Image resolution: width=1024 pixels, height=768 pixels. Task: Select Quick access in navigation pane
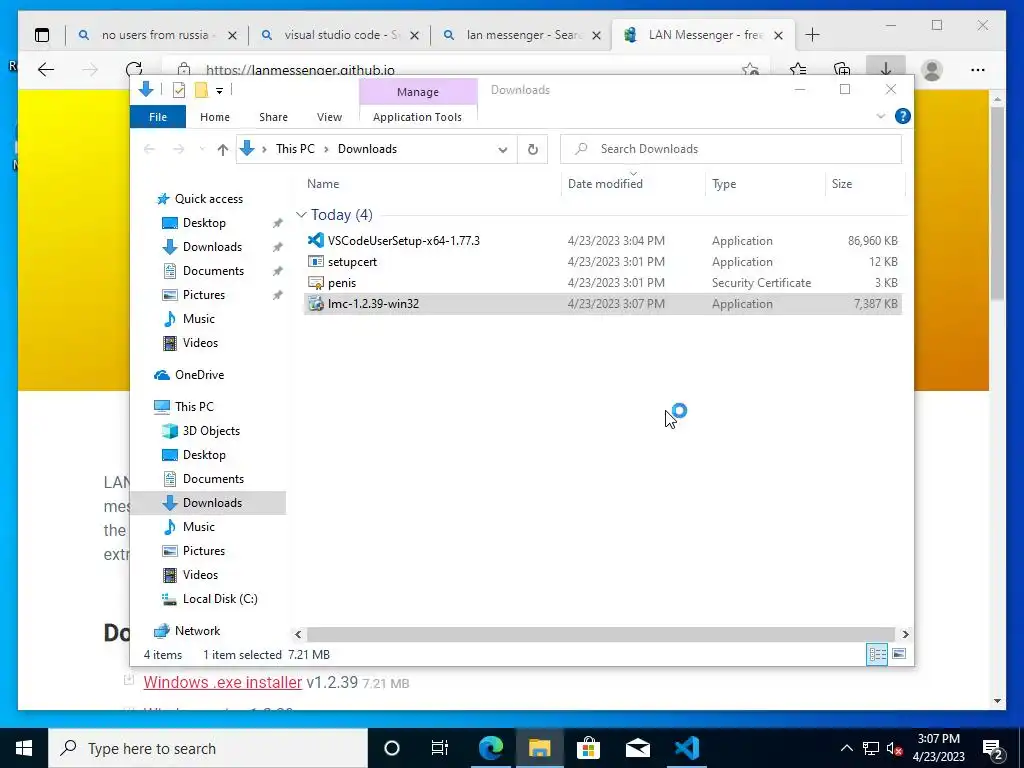pos(208,199)
